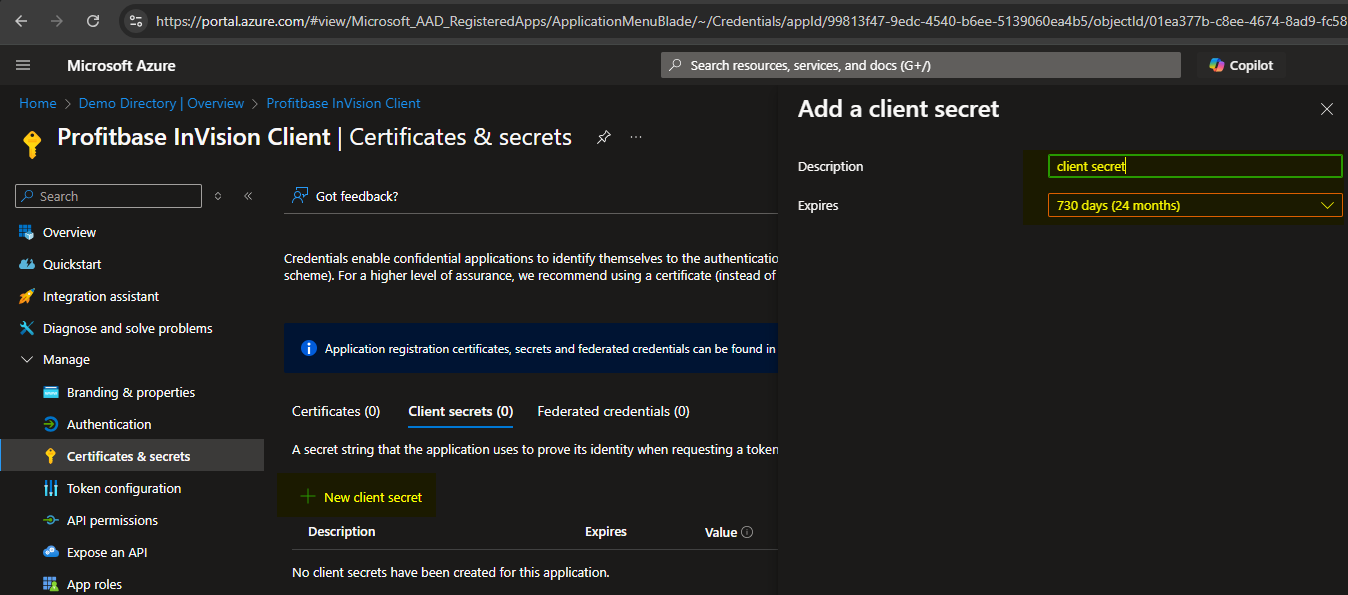Open the Federated credentials tab
1348x595 pixels.
pos(613,411)
